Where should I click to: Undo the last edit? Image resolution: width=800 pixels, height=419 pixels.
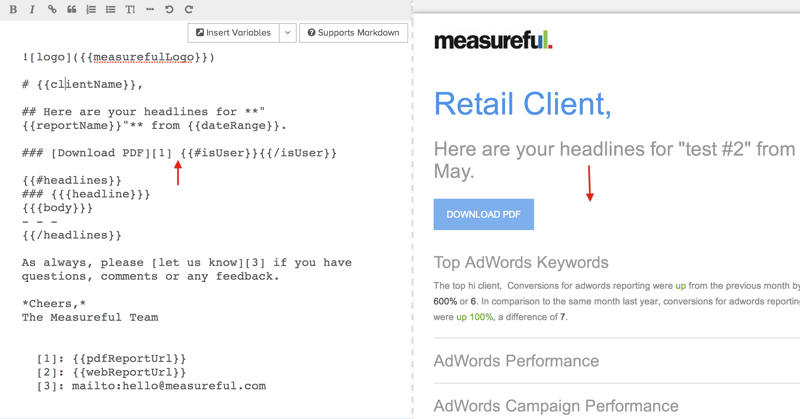point(169,9)
